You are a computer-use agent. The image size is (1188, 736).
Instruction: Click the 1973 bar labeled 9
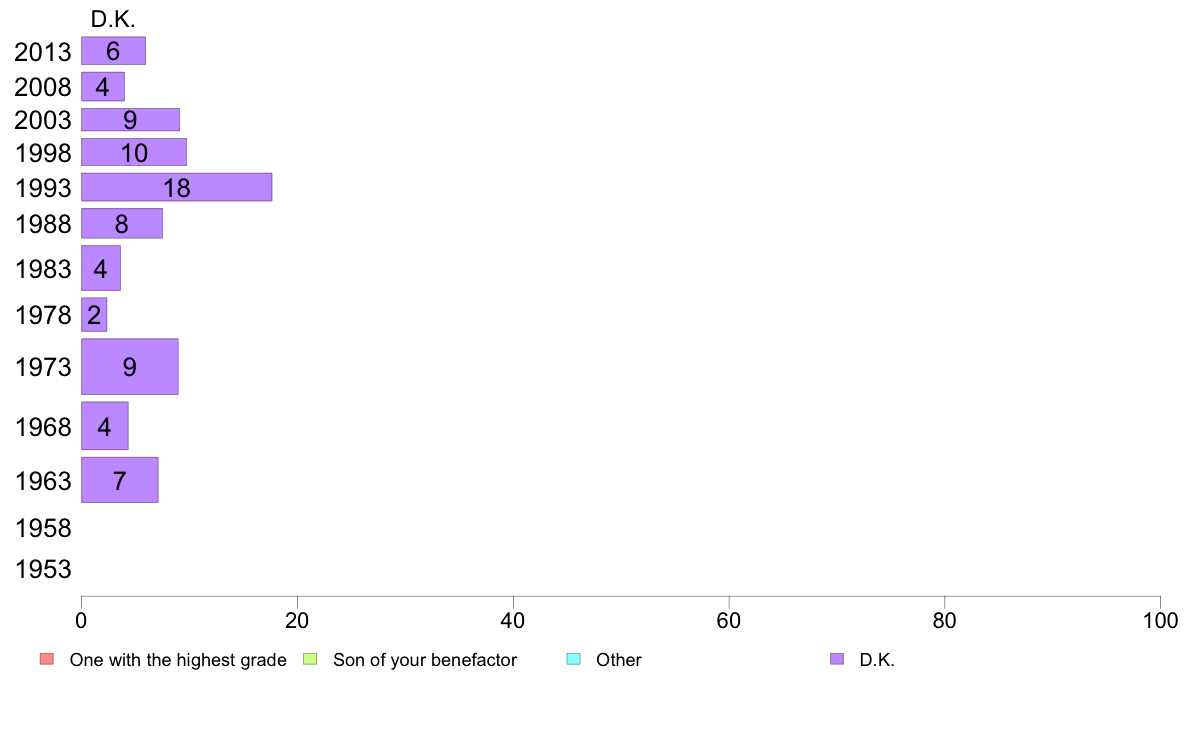(x=130, y=367)
